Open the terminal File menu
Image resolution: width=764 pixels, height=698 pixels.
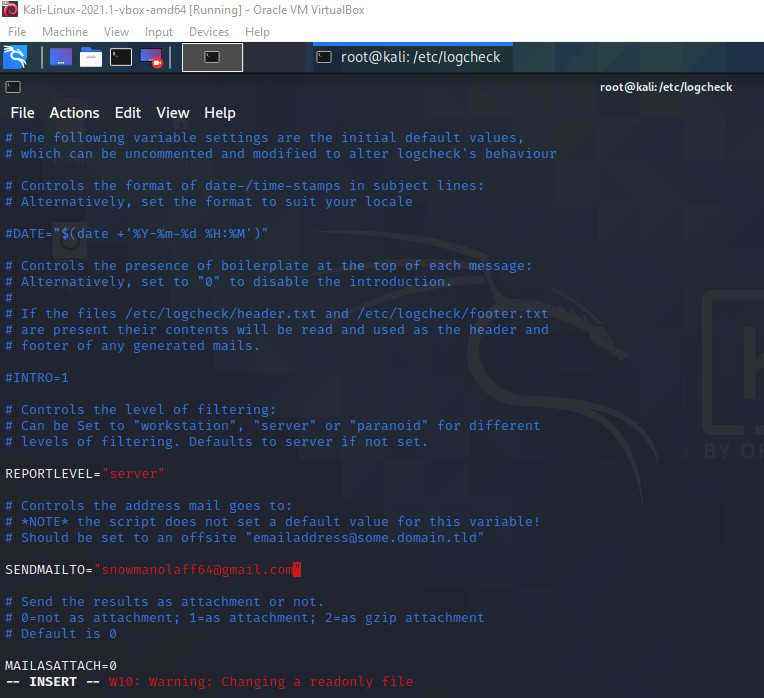pos(22,113)
